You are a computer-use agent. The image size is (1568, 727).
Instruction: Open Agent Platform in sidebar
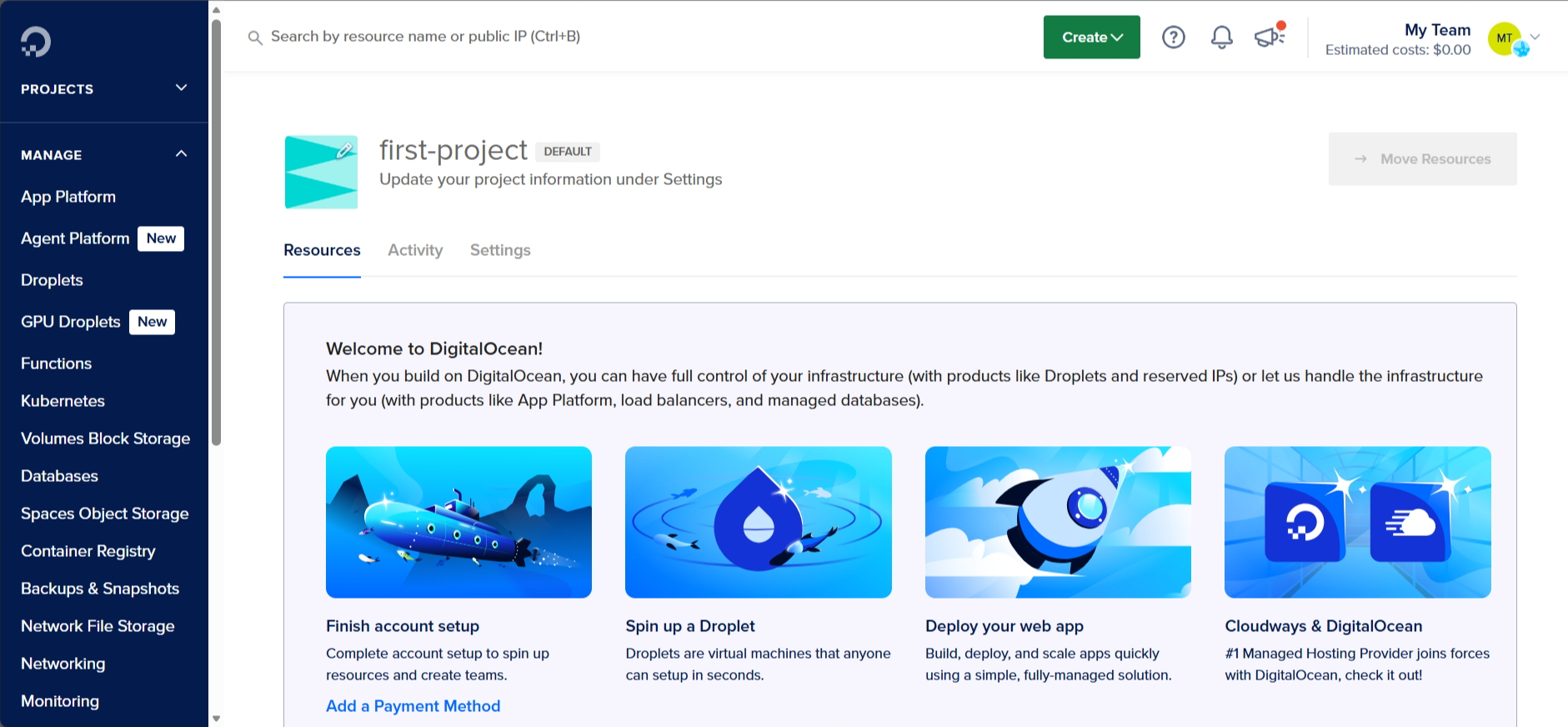(75, 238)
